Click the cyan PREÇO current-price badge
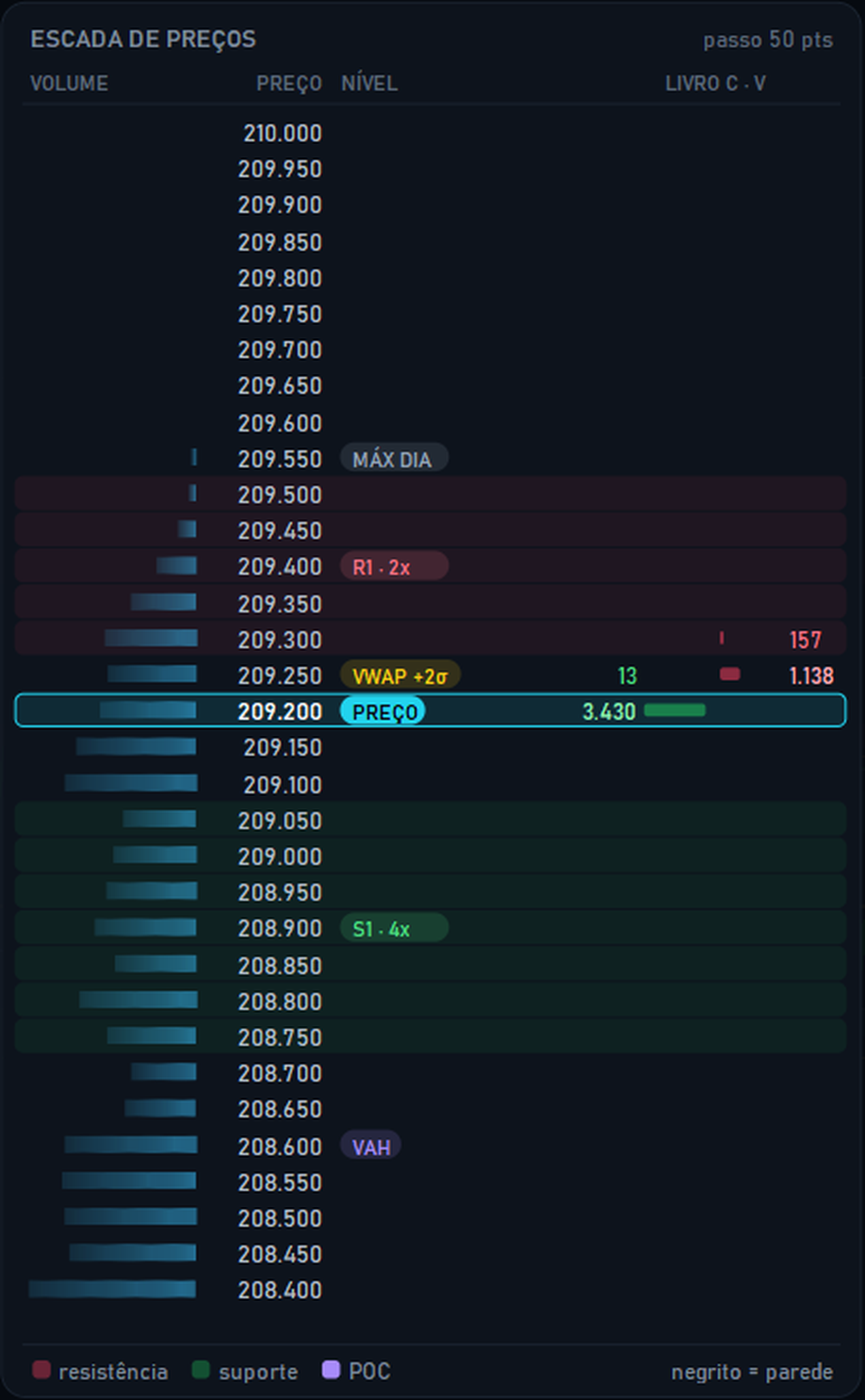 tap(384, 711)
